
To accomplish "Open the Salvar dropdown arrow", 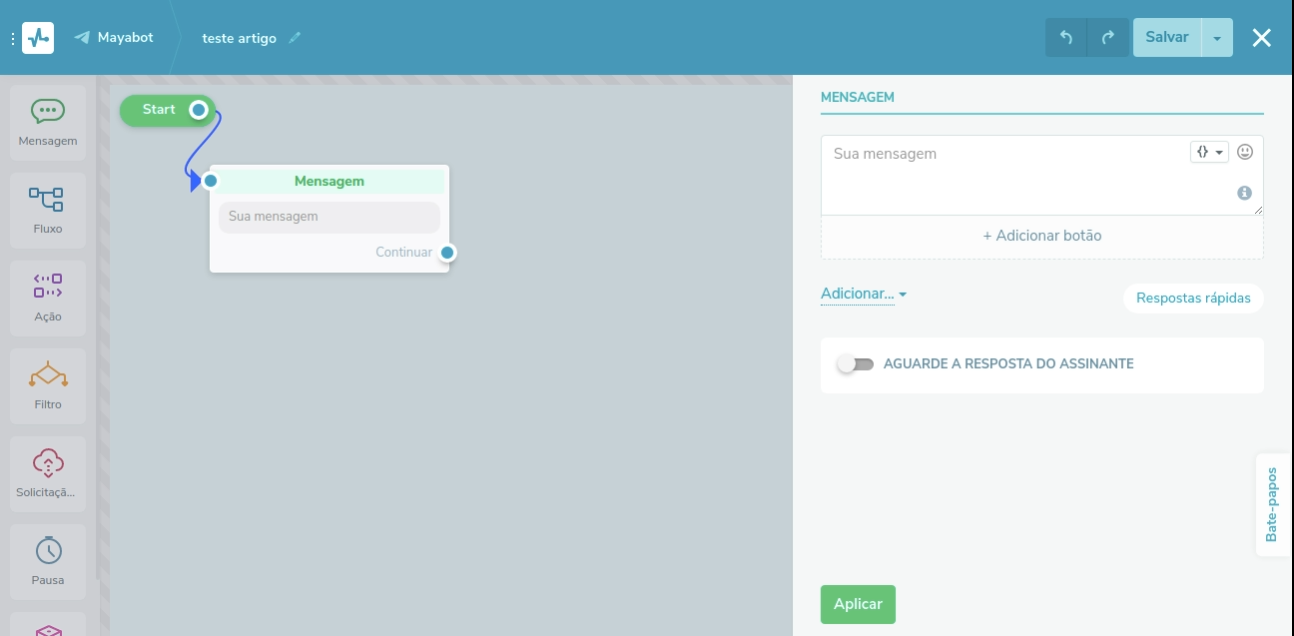I will 1217,38.
